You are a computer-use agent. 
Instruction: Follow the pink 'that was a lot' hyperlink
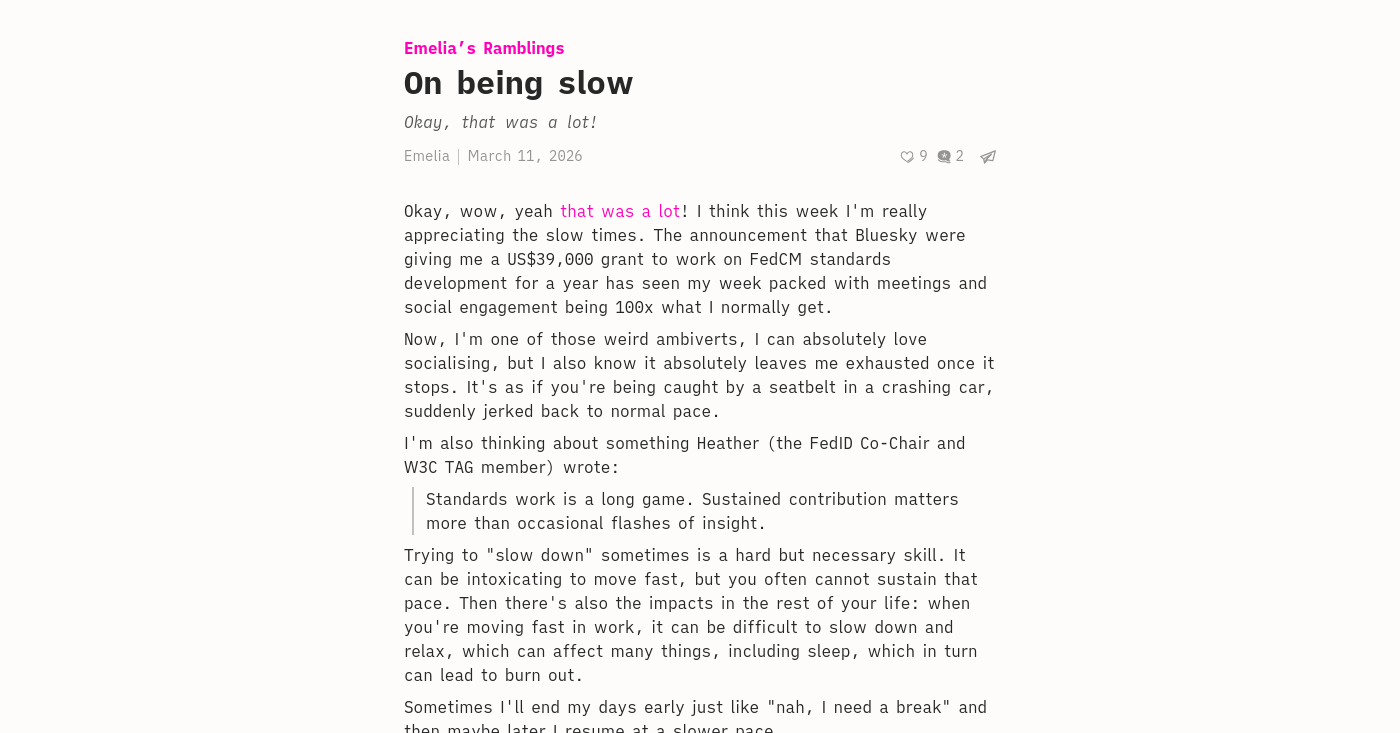620,211
